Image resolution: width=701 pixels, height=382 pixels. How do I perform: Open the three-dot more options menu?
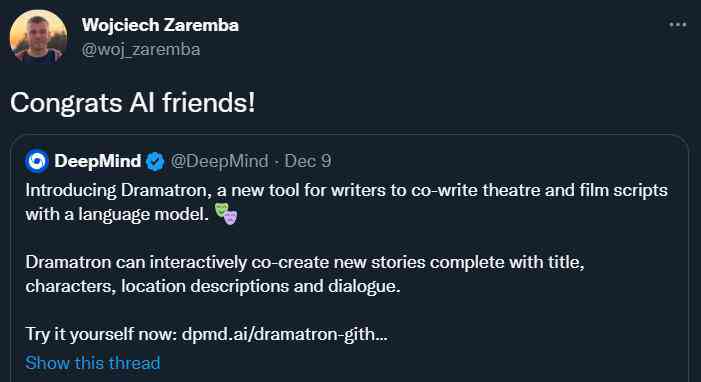point(678,25)
